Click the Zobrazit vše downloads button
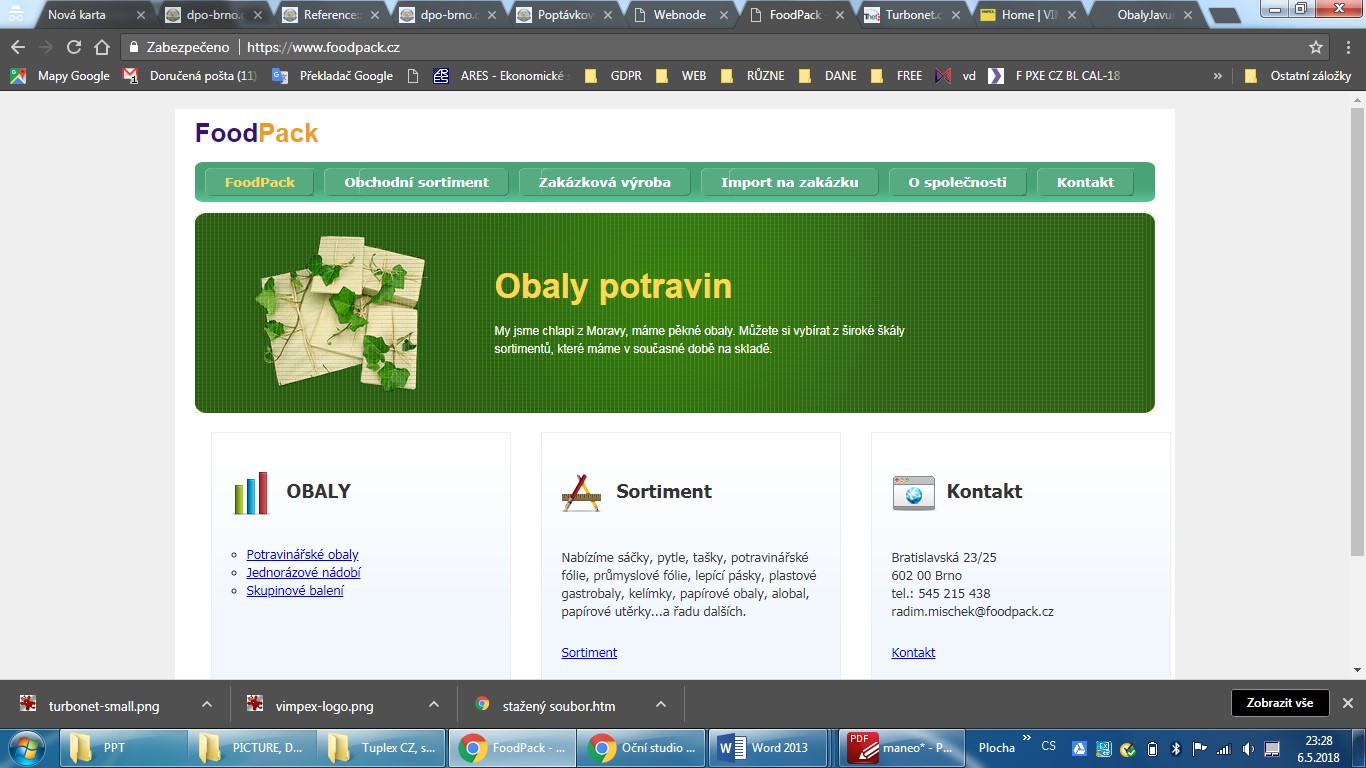1366x768 pixels. point(1280,703)
